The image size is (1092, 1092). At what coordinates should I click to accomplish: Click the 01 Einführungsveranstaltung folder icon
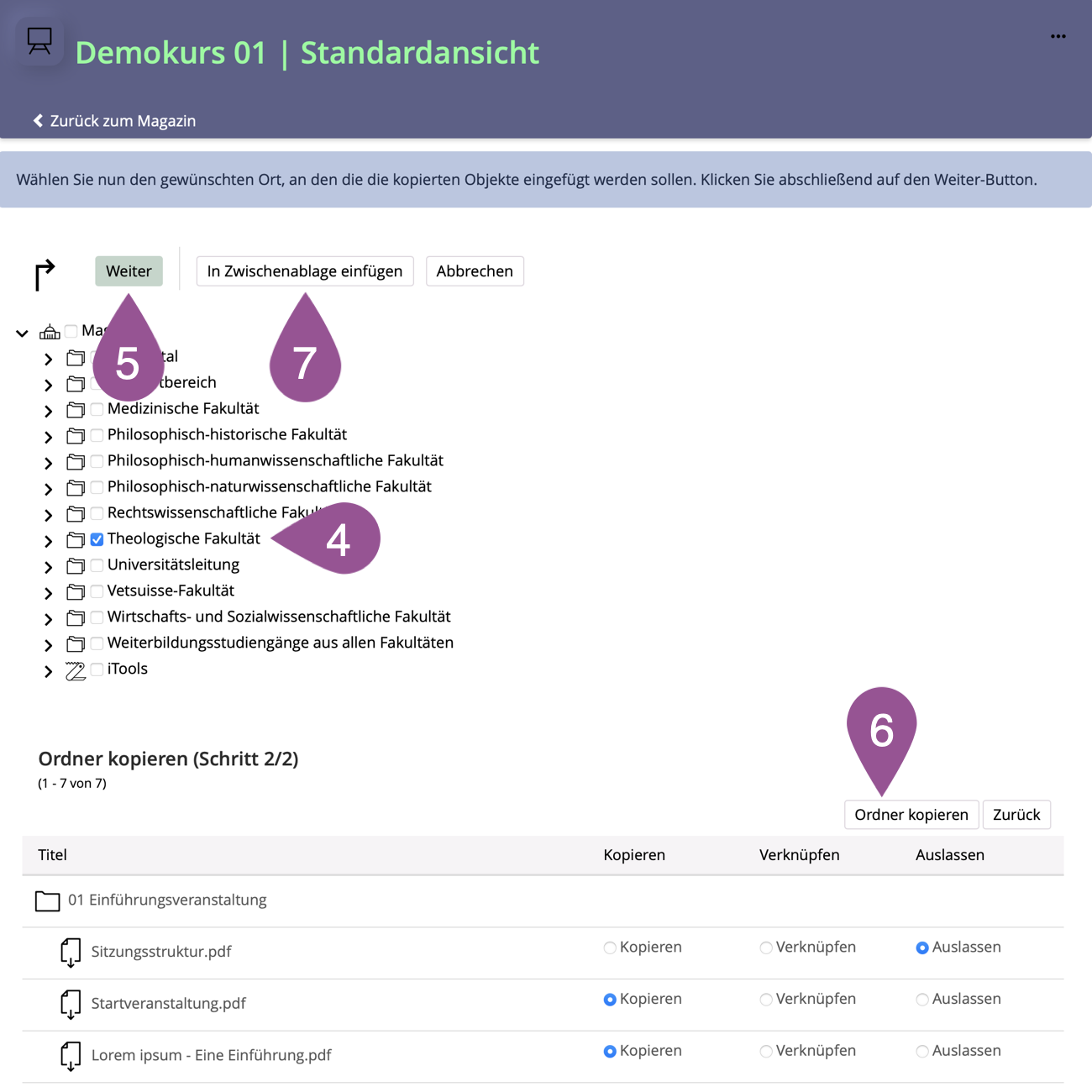point(47,901)
